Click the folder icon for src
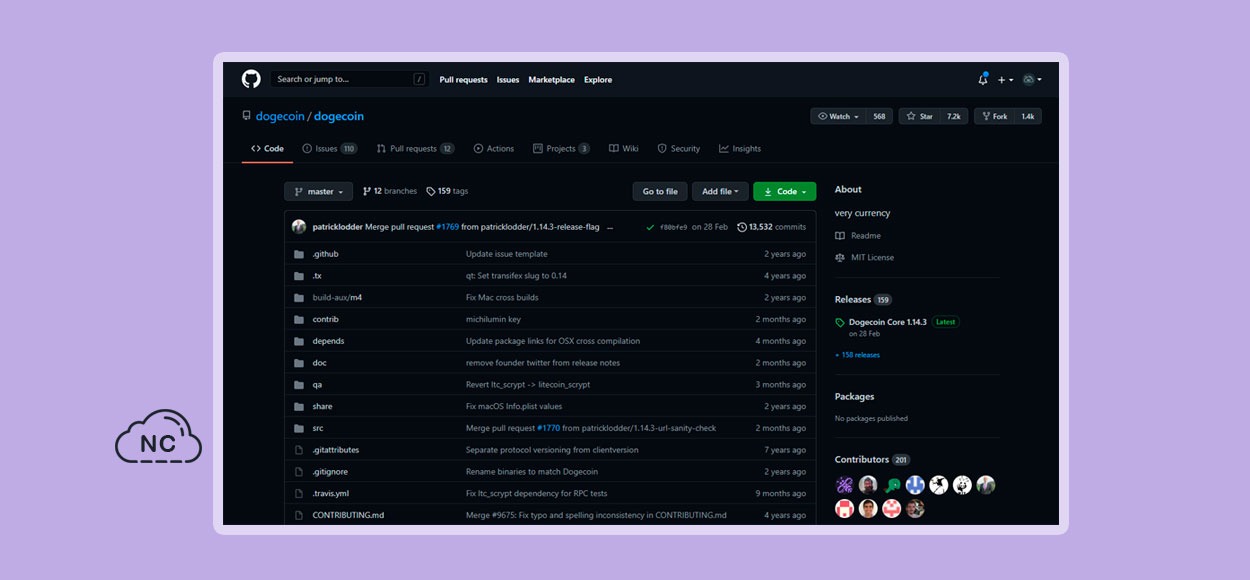The height and width of the screenshot is (580, 1250). 298,428
